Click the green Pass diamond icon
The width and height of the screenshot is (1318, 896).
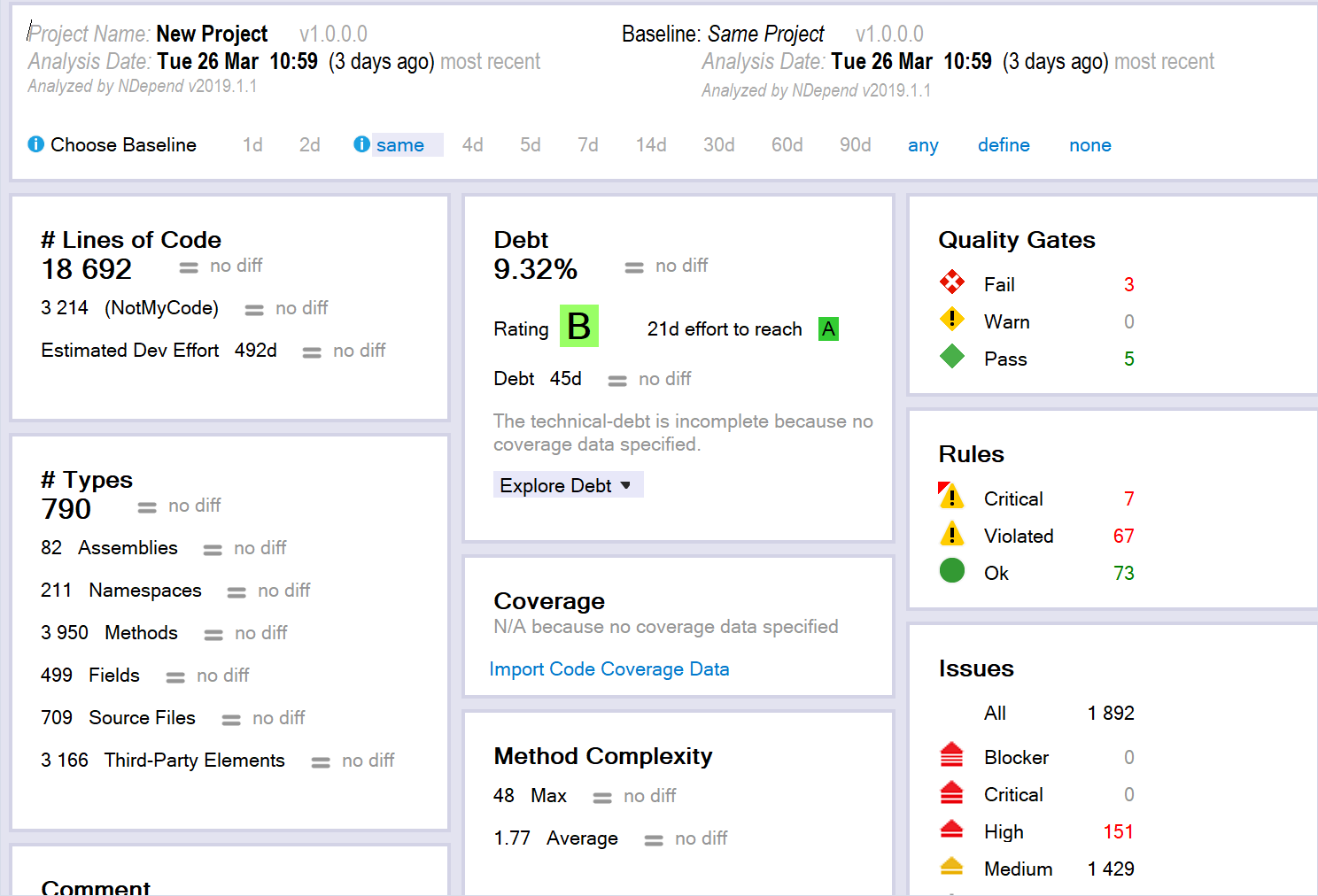(x=952, y=357)
